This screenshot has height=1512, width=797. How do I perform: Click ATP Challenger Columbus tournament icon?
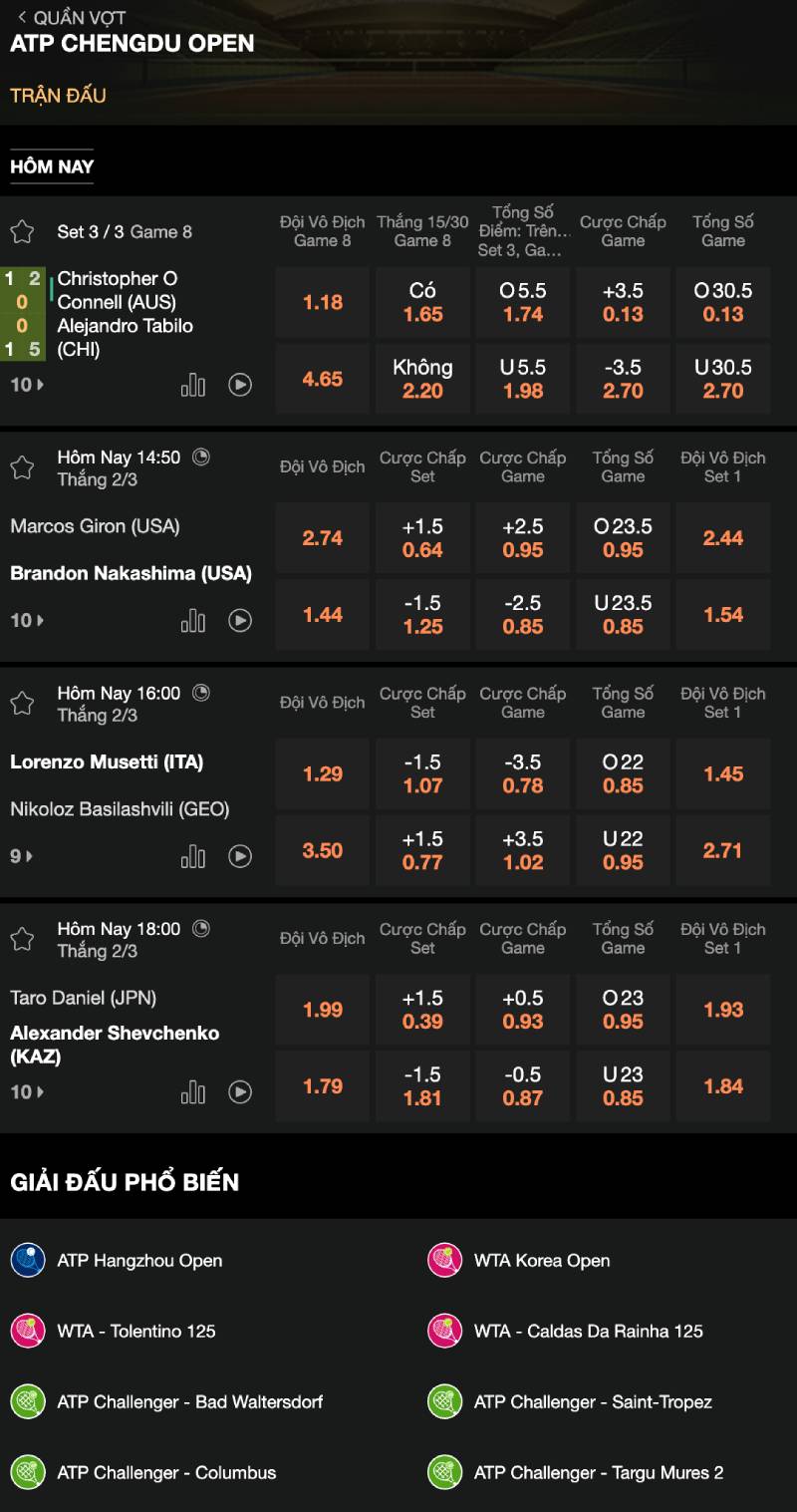click(x=28, y=1472)
